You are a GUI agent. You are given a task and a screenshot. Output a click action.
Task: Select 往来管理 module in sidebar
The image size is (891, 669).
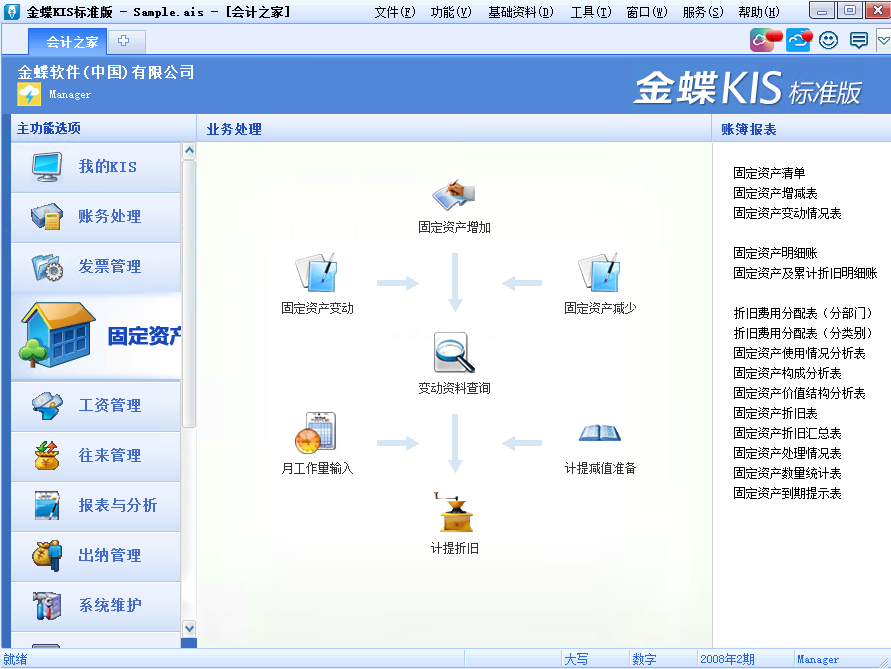pyautogui.click(x=95, y=455)
